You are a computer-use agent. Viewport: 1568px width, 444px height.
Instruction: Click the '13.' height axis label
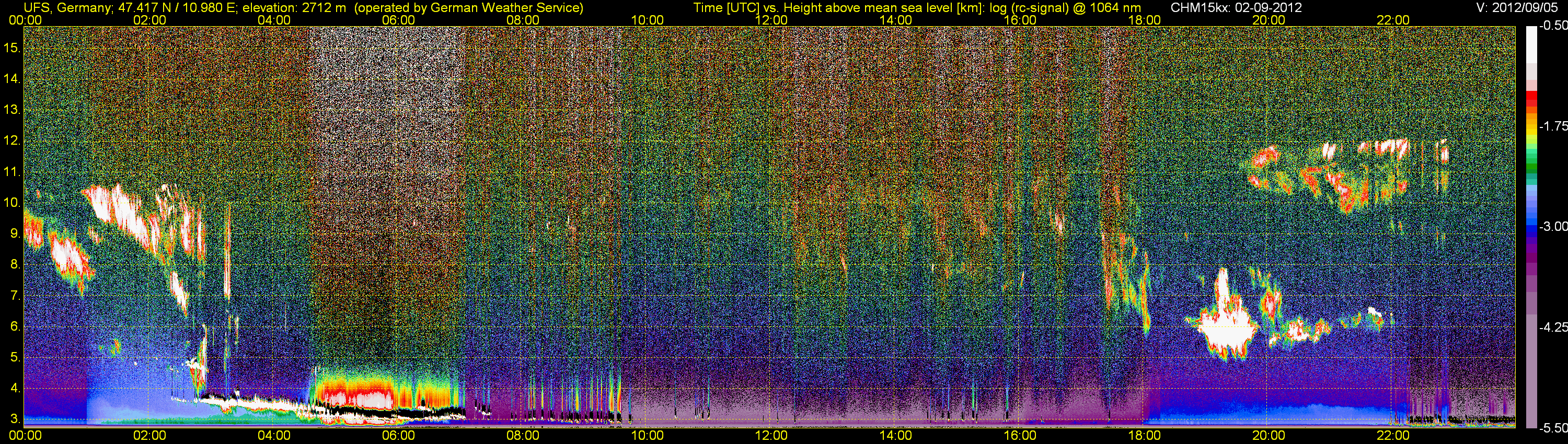pyautogui.click(x=11, y=110)
